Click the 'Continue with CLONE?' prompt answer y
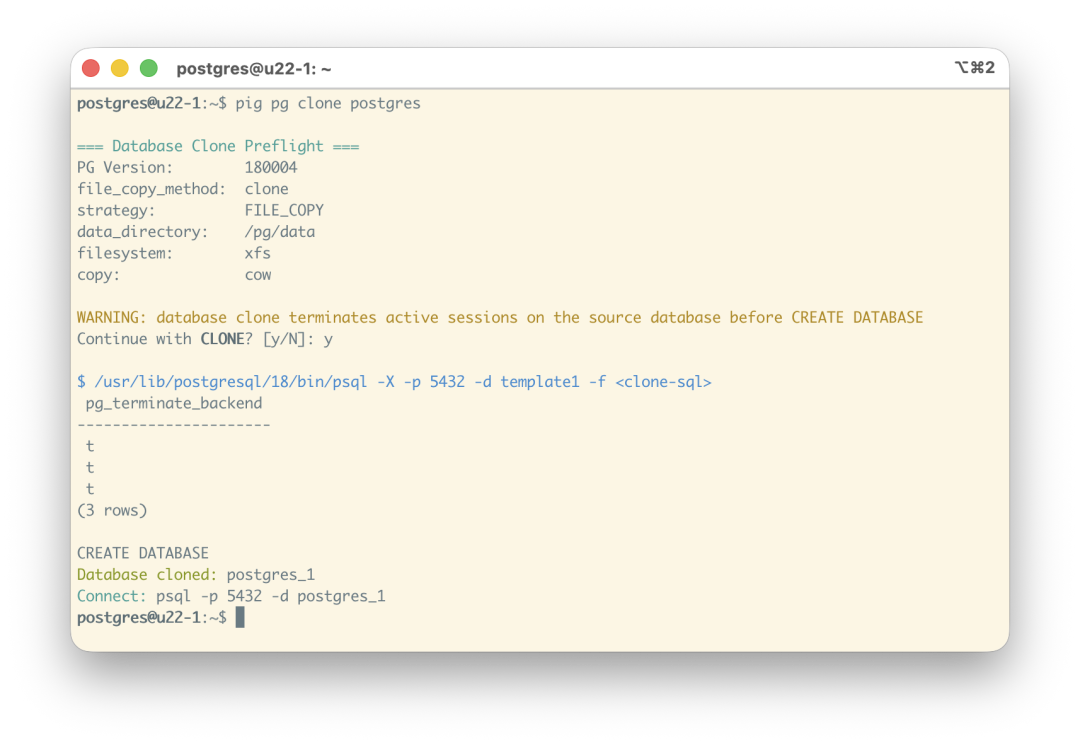The height and width of the screenshot is (745, 1080). 329,340
